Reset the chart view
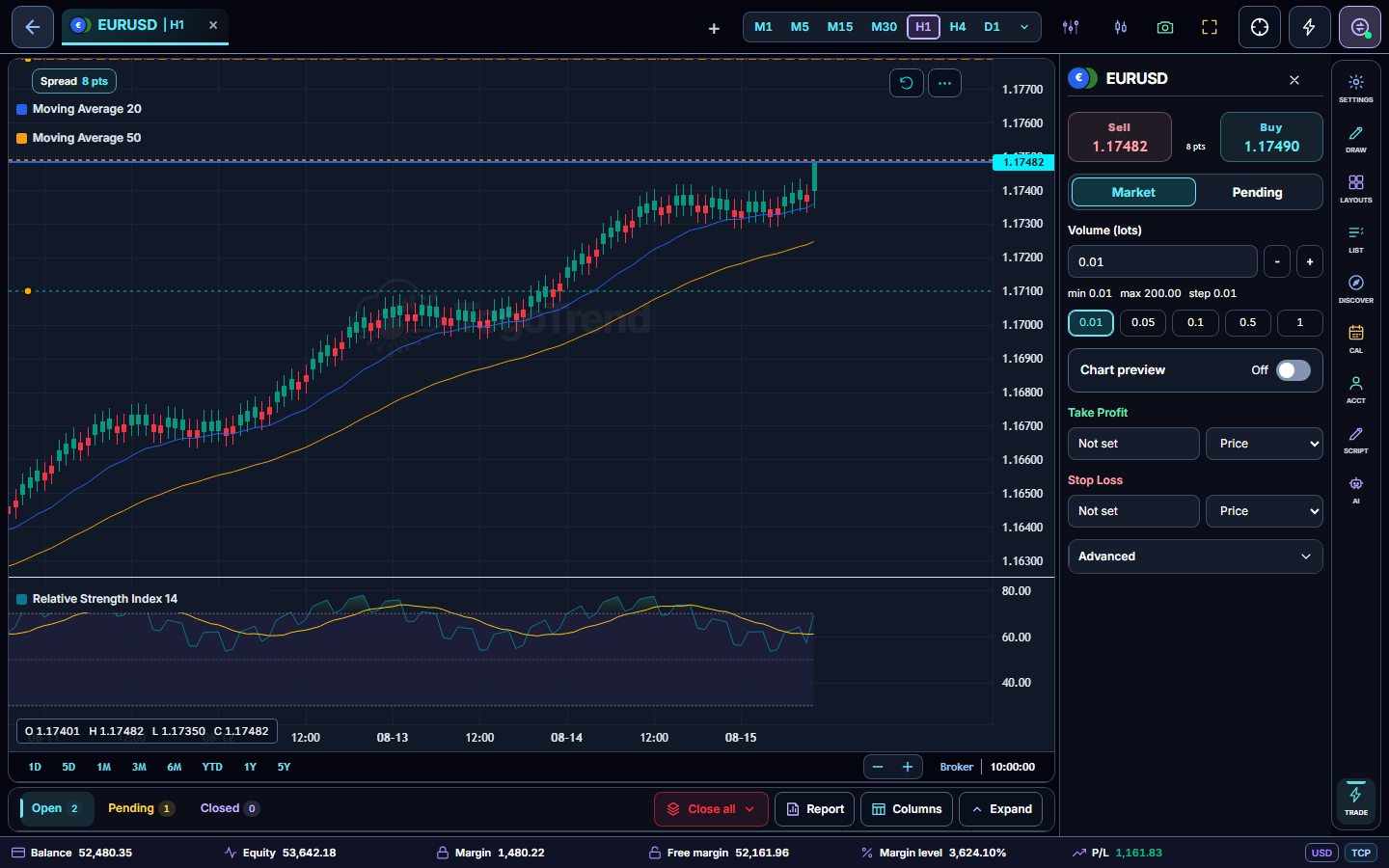The height and width of the screenshot is (868, 1389). click(x=906, y=83)
